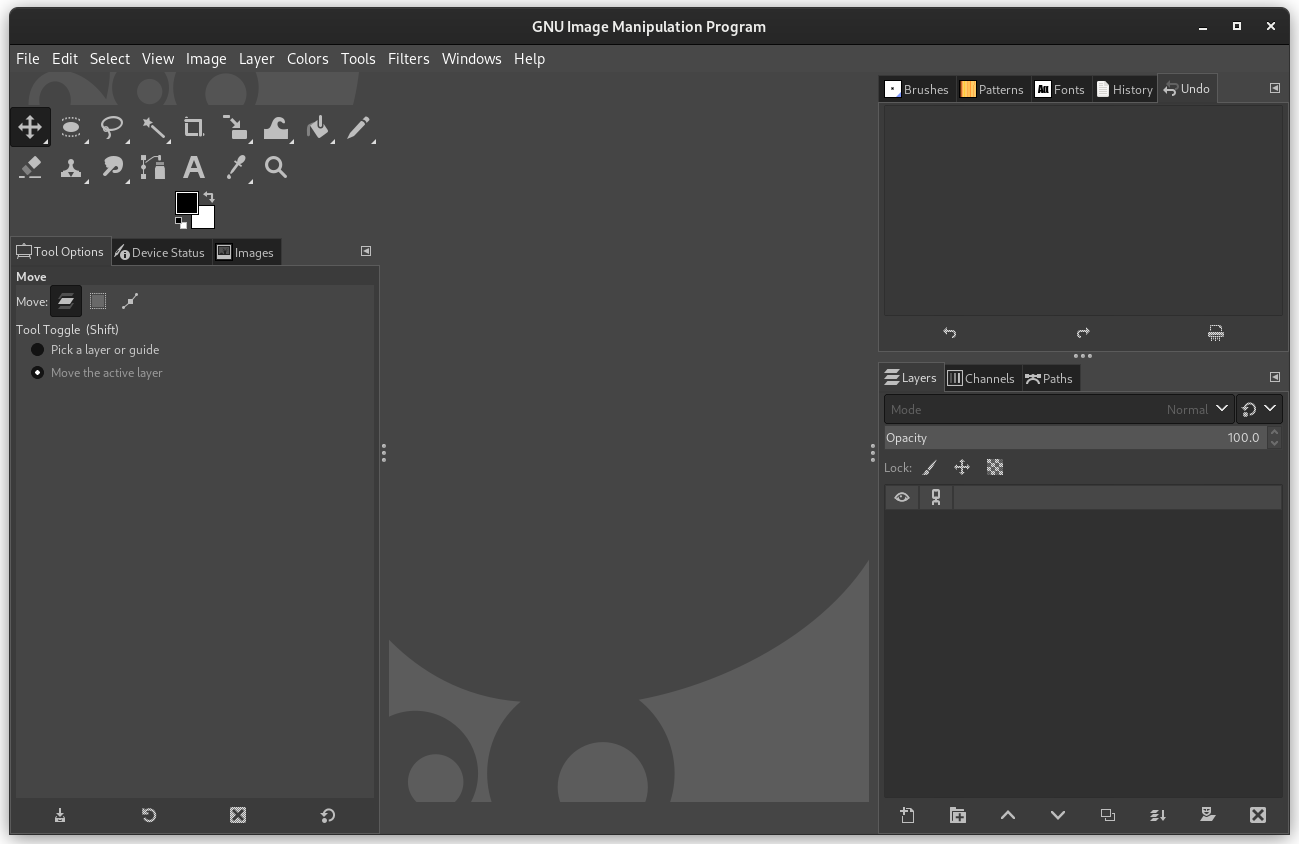The image size is (1299, 844).
Task: Save tool preset button
Action: [x=60, y=815]
